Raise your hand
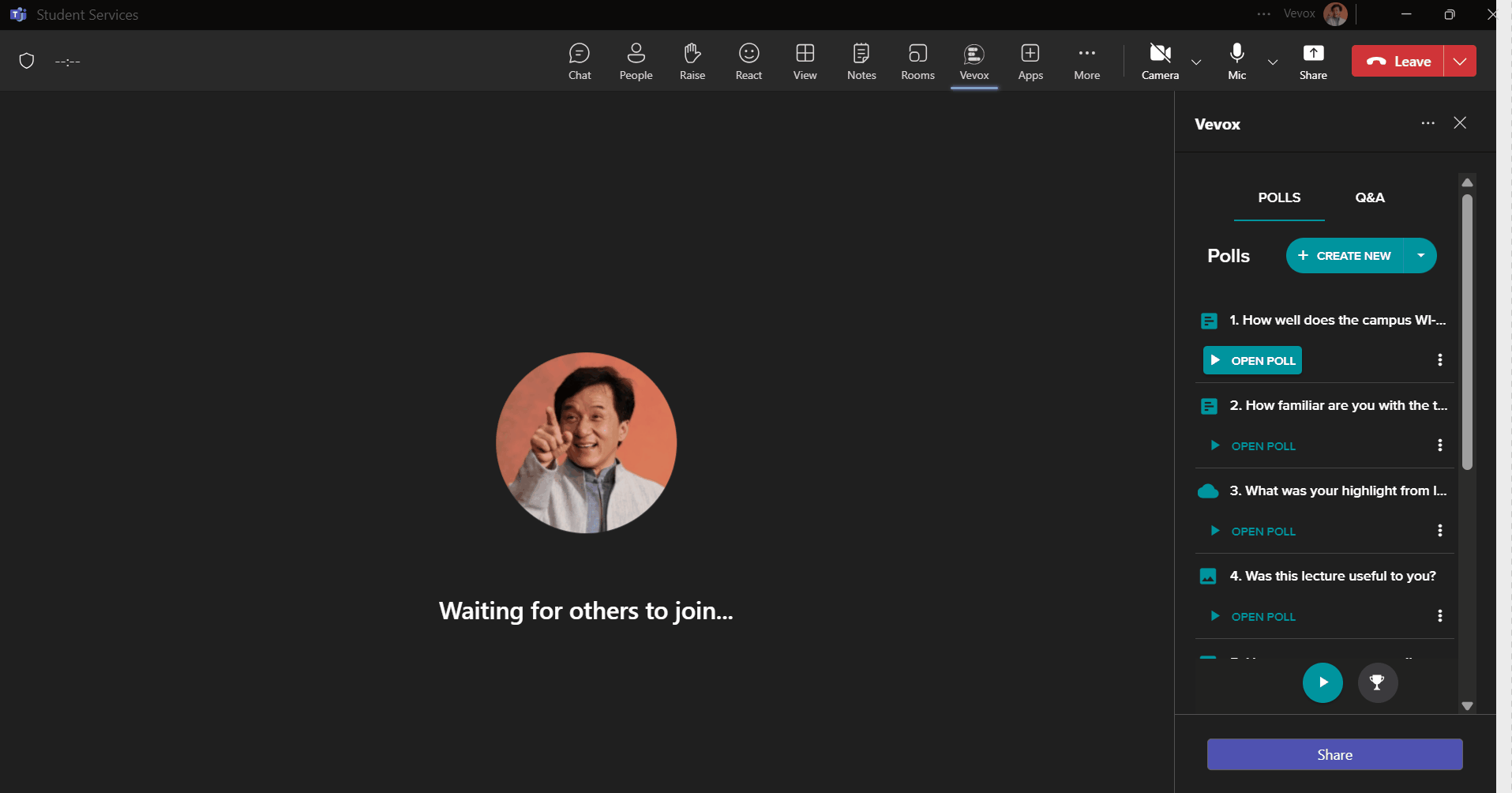1512x793 pixels. pyautogui.click(x=692, y=61)
